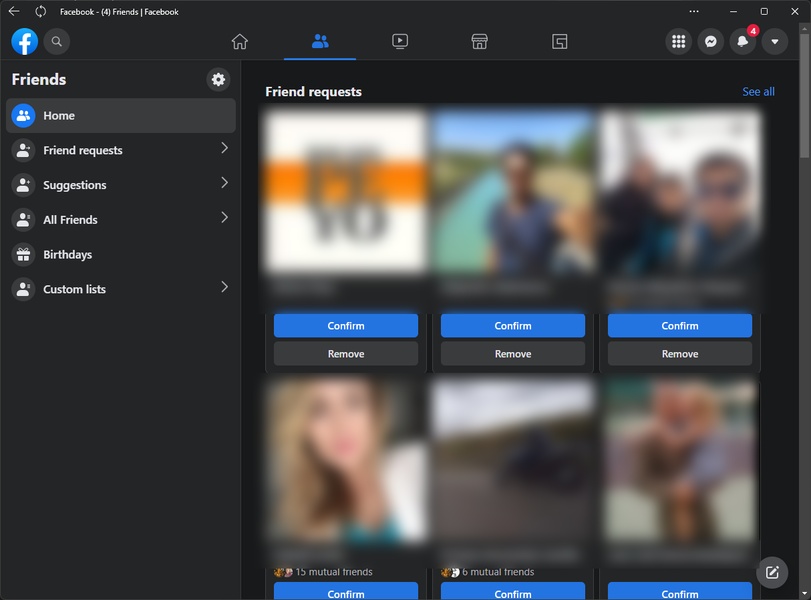811x600 pixels.
Task: Click the See all link
Action: tap(758, 92)
